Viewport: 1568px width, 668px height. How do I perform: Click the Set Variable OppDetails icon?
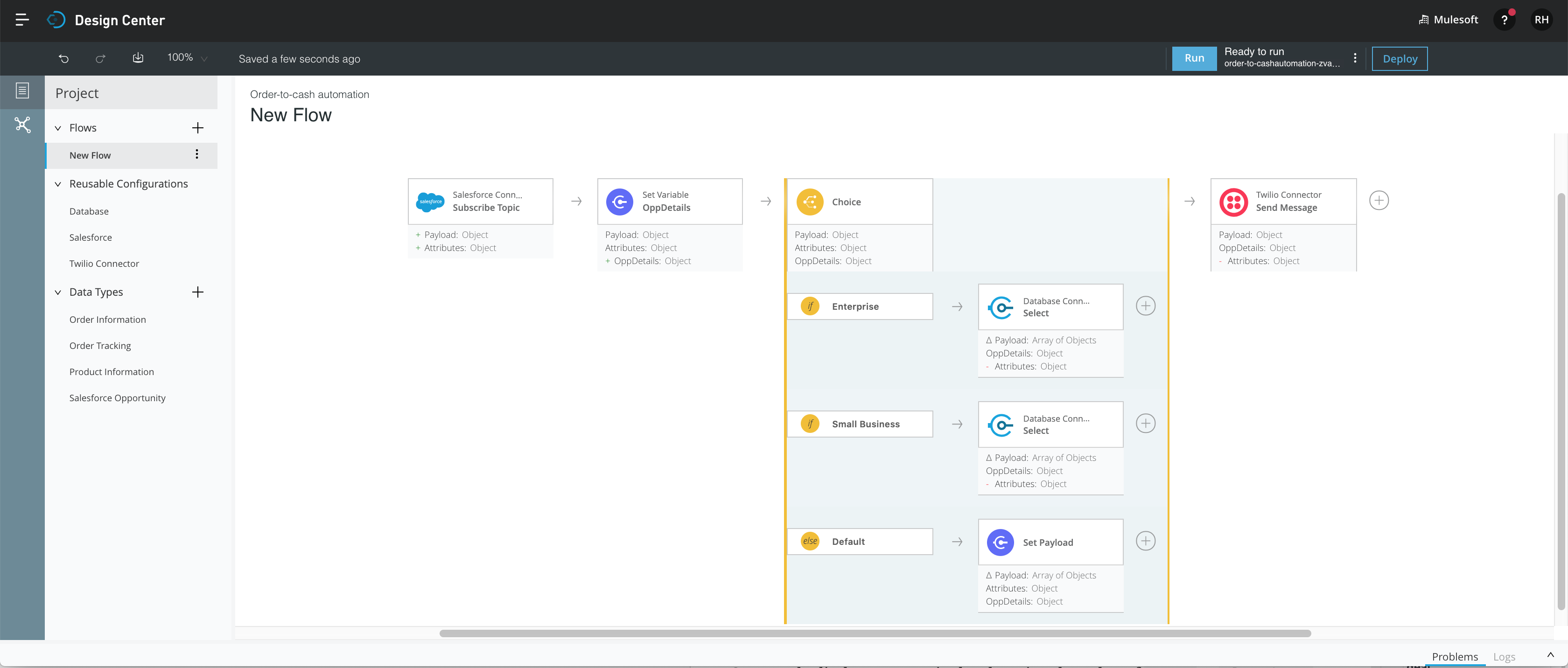[620, 201]
